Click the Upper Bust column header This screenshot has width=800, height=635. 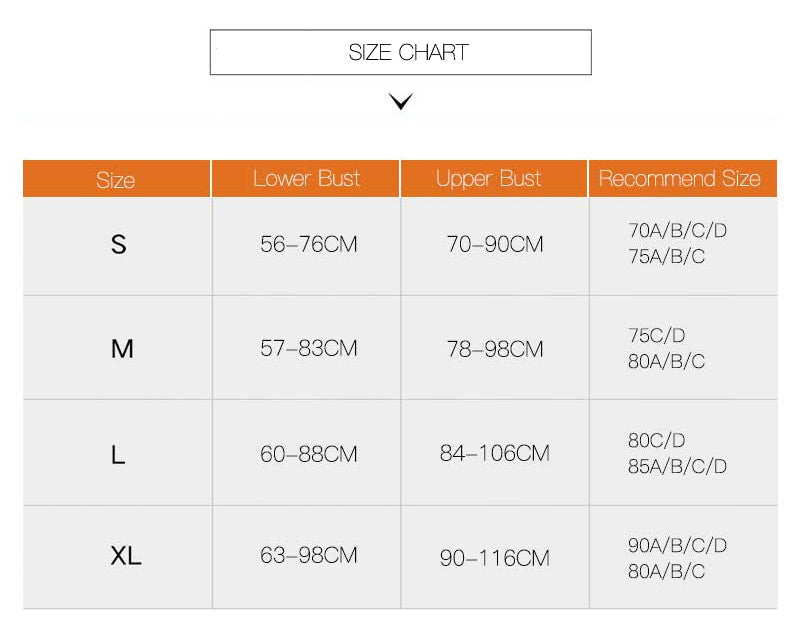(489, 179)
